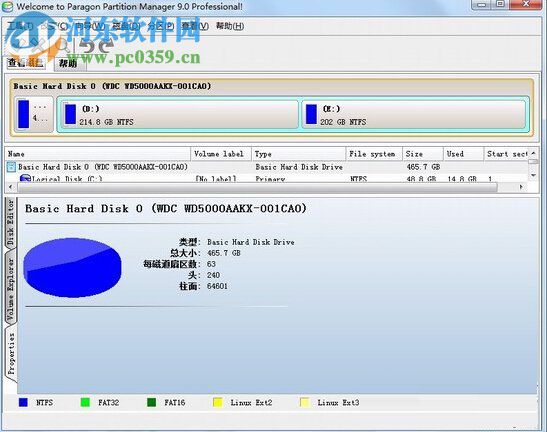Screen dimensions: 547x432
Task: Open the Properties vertical tab
Action: (11, 354)
